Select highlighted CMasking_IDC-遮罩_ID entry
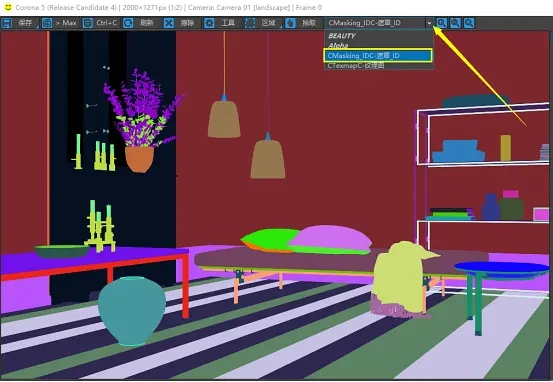 [x=378, y=56]
